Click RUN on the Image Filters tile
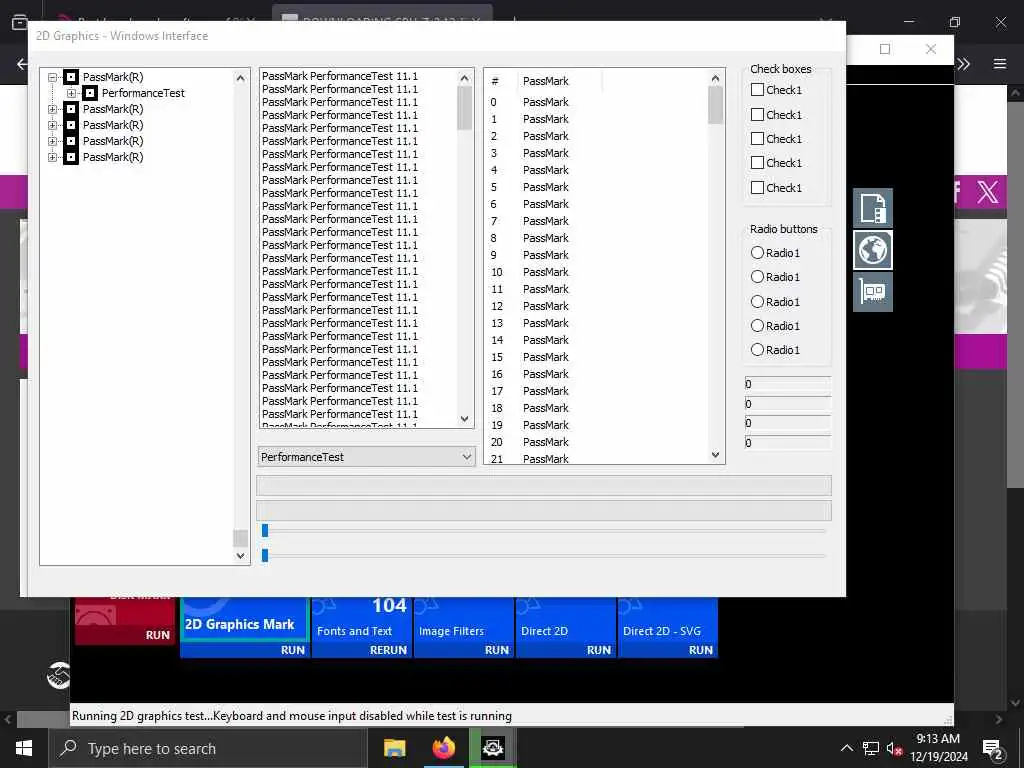Viewport: 1024px width, 768px height. (496, 650)
